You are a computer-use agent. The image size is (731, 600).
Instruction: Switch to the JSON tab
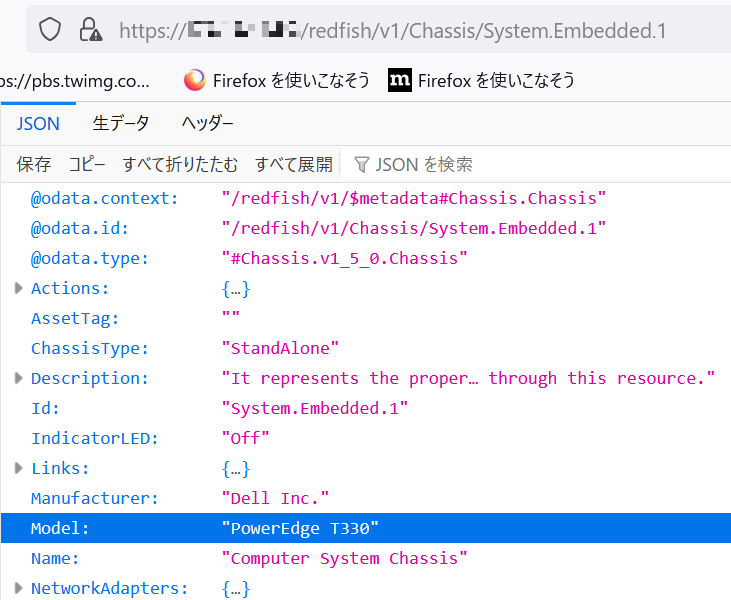38,124
